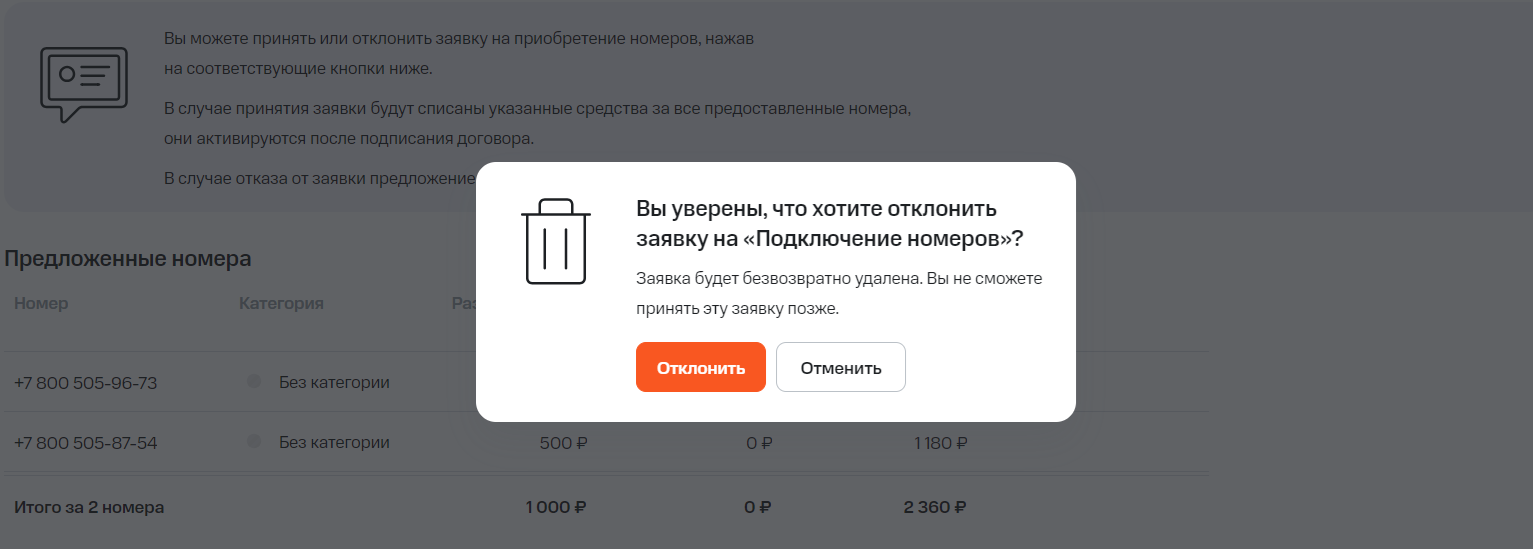Click the Предложенные номера heading
The width and height of the screenshot is (1533, 549).
128,259
